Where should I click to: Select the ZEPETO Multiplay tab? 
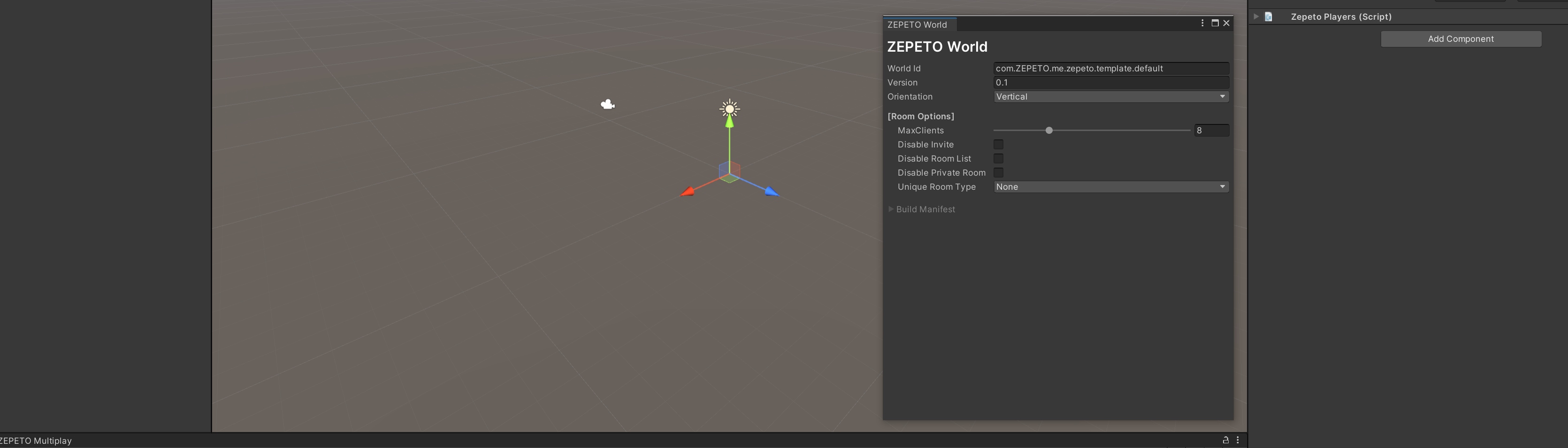tap(35, 440)
